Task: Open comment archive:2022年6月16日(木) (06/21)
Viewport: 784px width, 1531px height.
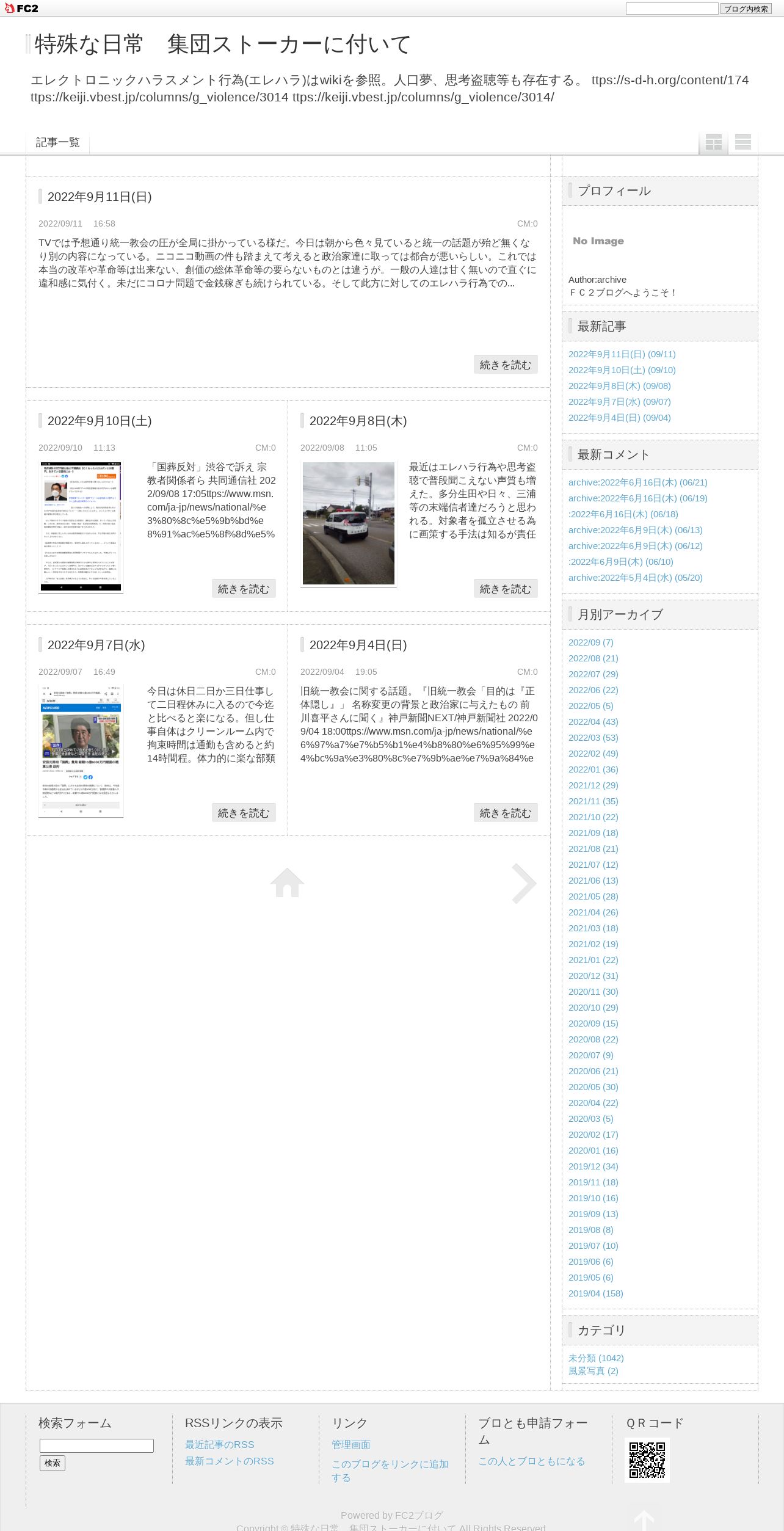Action: [x=637, y=482]
